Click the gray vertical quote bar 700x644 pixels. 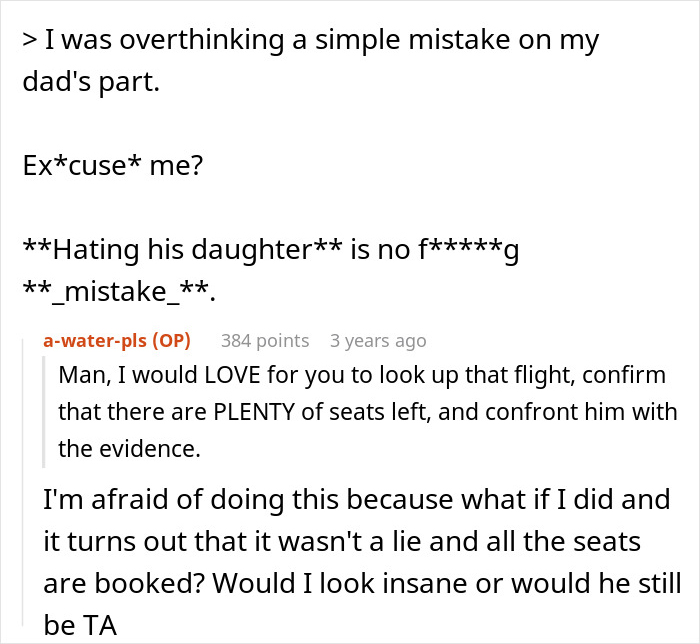click(46, 412)
